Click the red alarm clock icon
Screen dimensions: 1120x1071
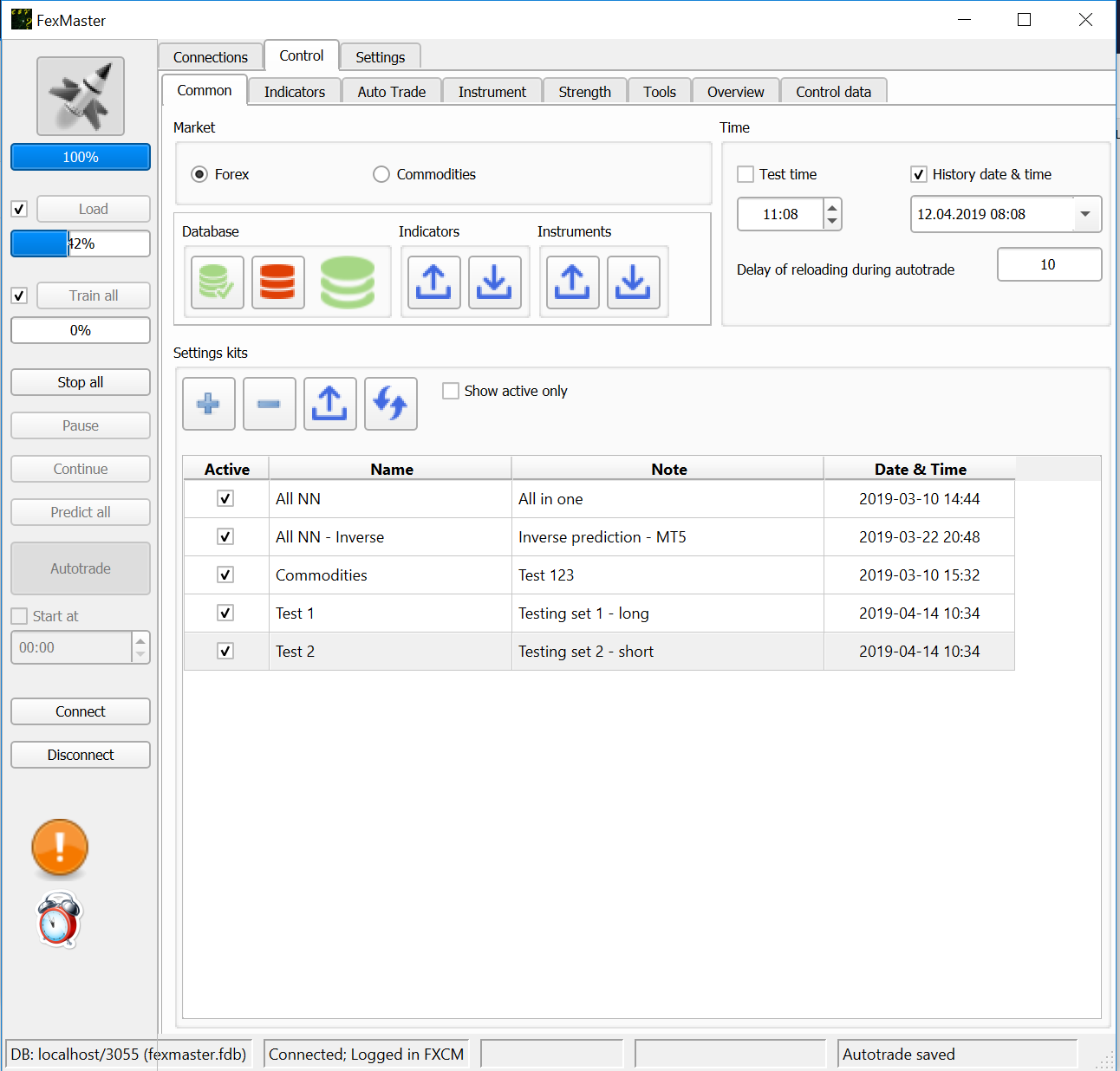point(59,920)
